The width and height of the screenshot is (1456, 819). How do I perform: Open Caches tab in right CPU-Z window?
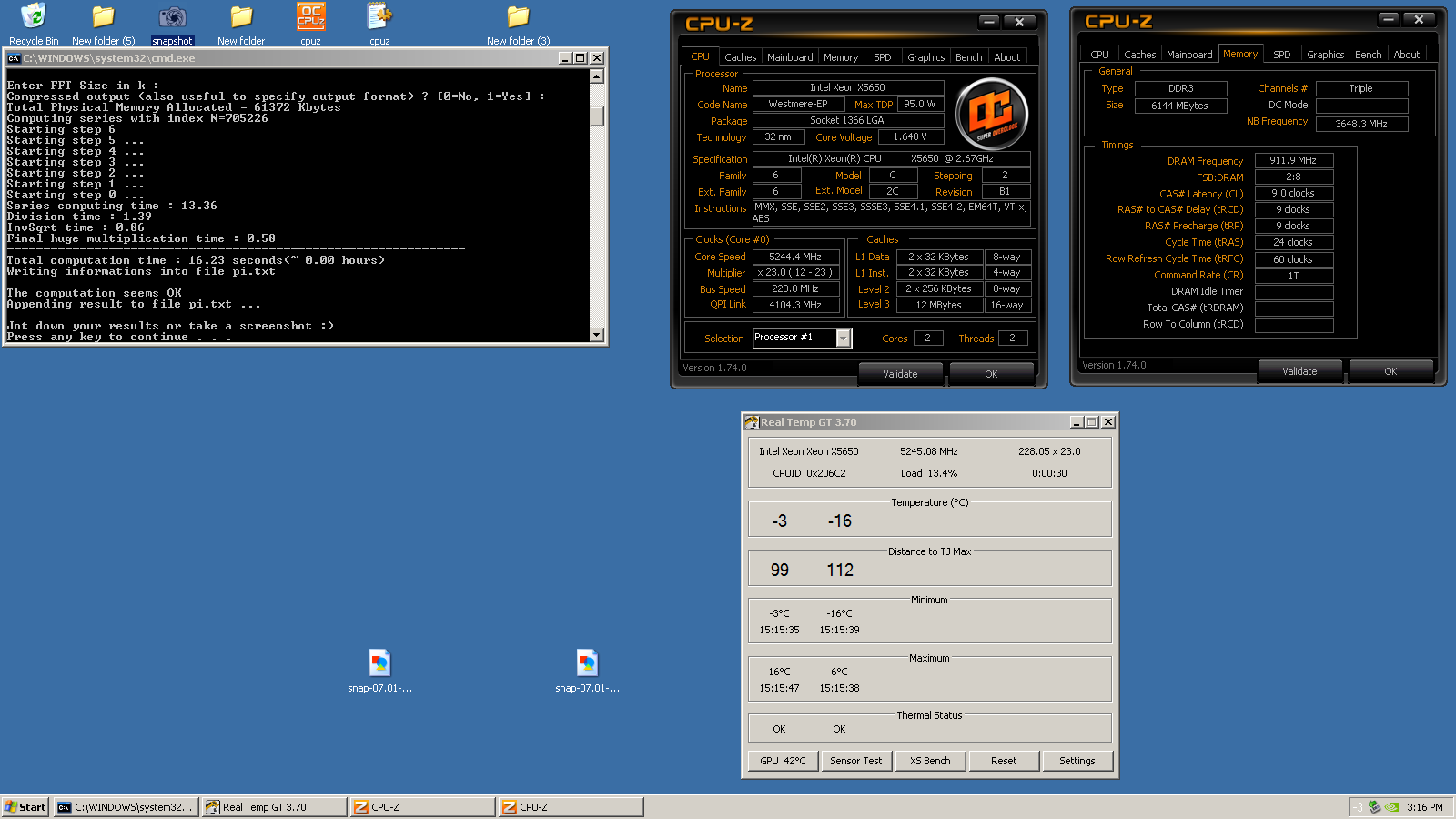click(x=1139, y=55)
